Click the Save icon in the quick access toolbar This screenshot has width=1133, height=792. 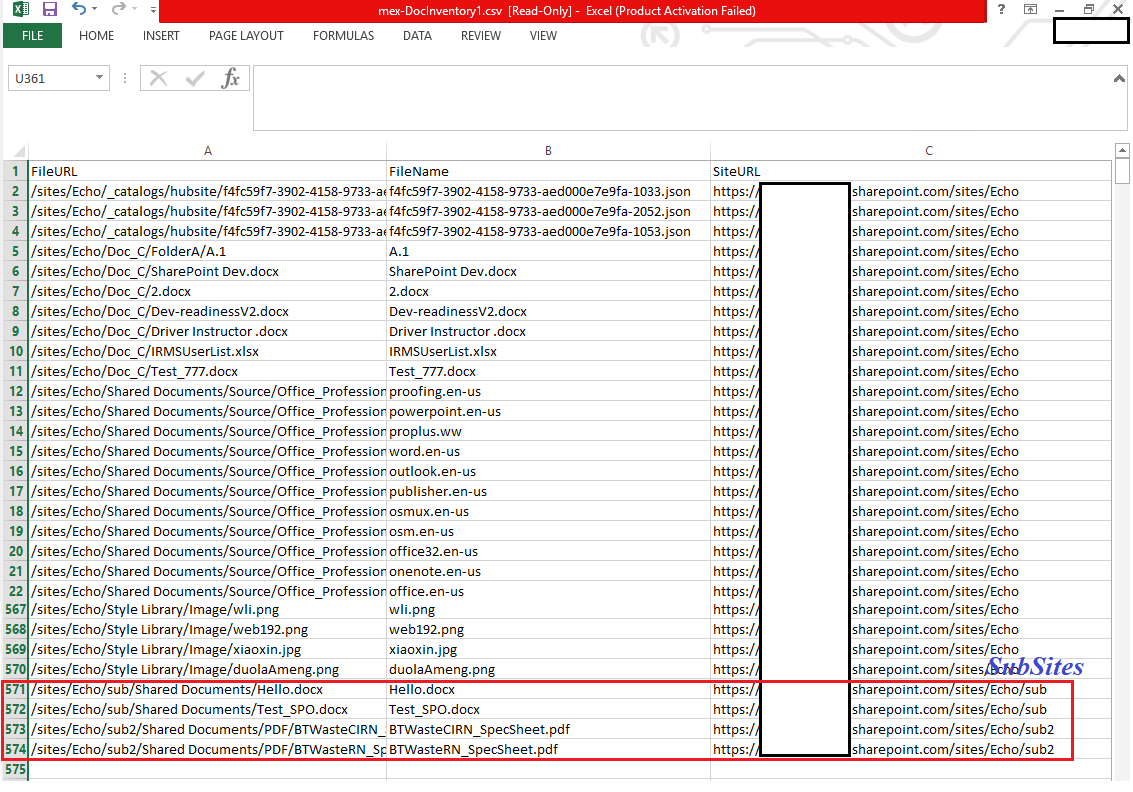49,9
